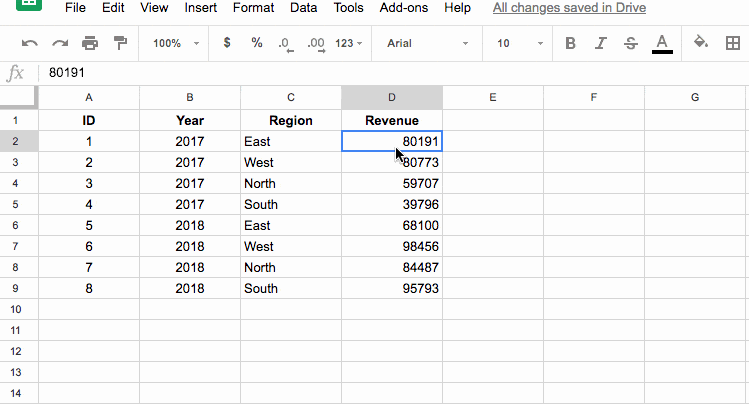Select column G header
The width and height of the screenshot is (749, 404).
[x=695, y=97]
